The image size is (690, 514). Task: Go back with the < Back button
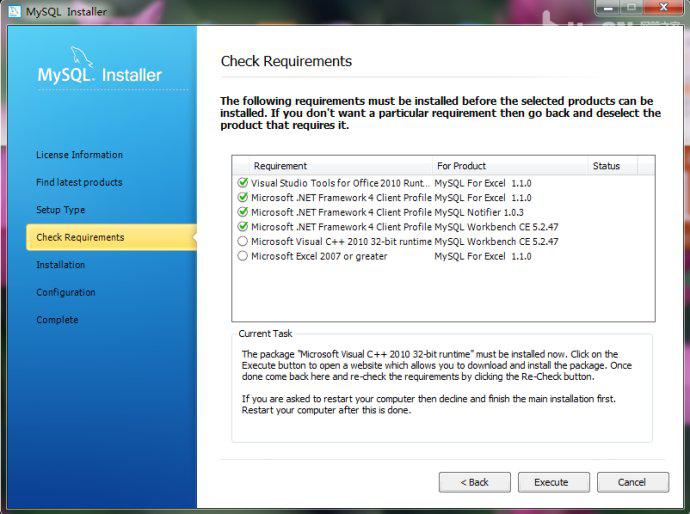[x=474, y=482]
